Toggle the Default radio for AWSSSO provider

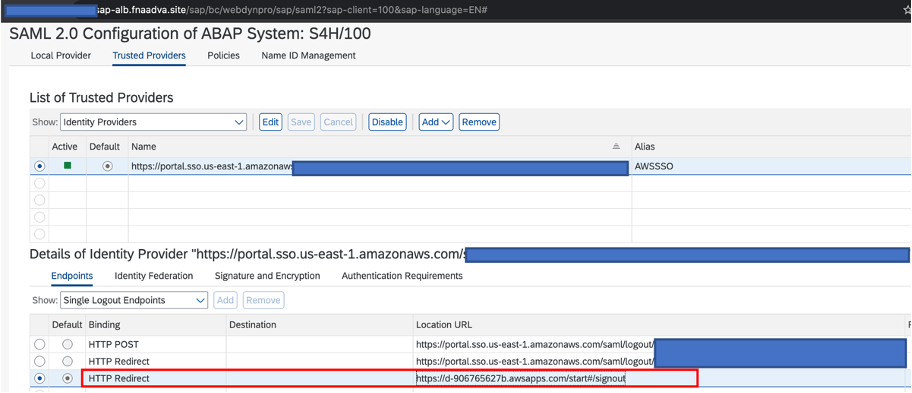pyautogui.click(x=108, y=166)
